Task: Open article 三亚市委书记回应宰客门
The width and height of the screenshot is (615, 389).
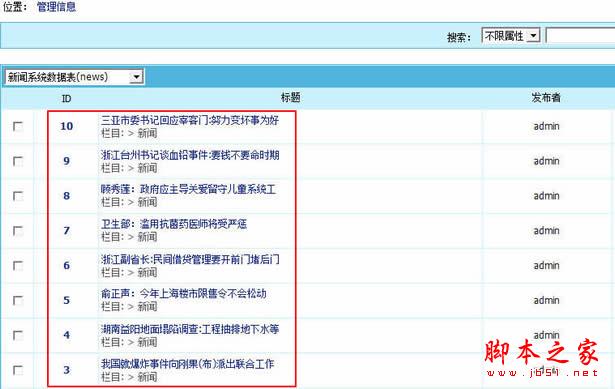Action: 190,120
